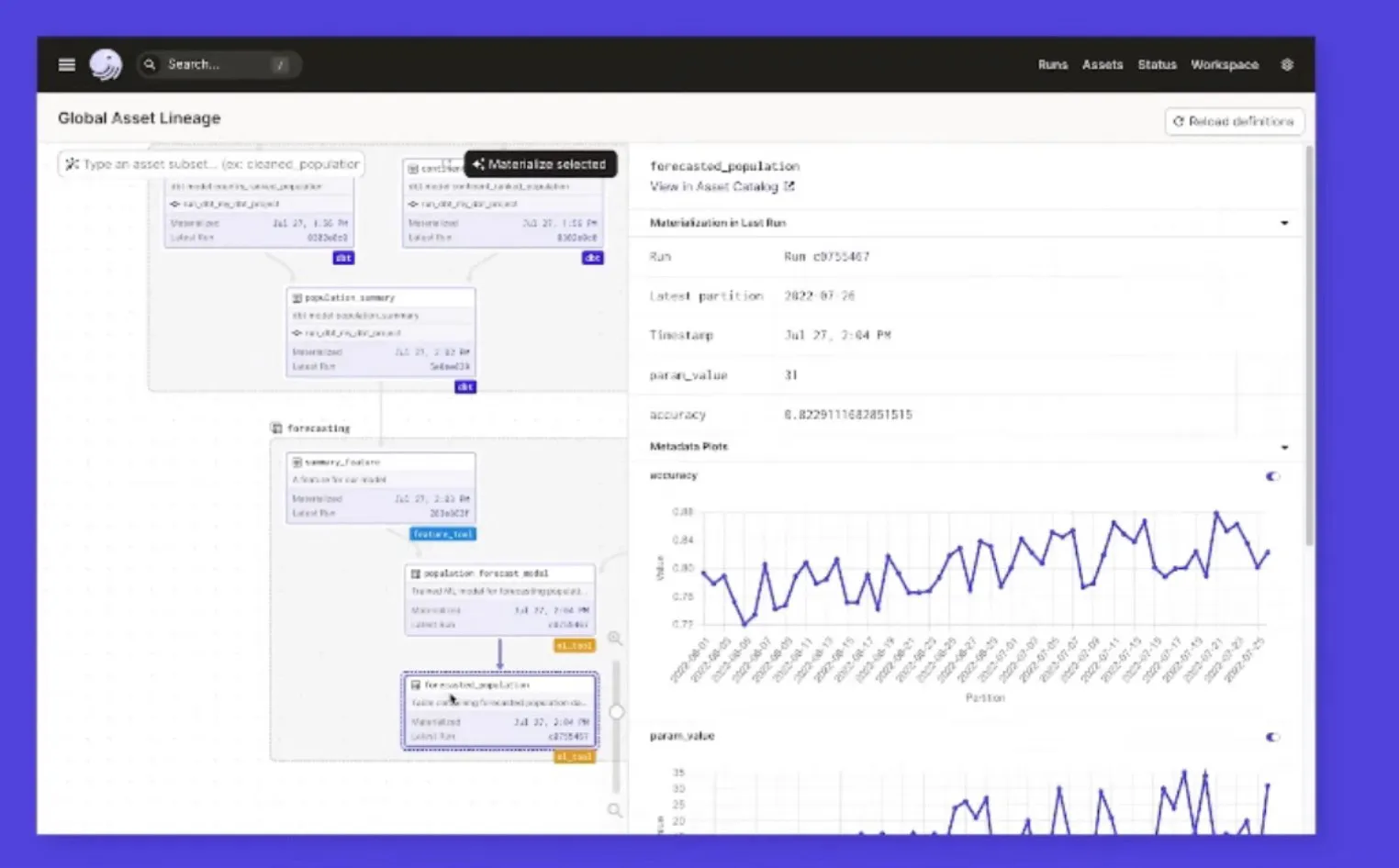Click the Global Asset Lineage heading
Viewport: 1399px width, 868px height.
(140, 118)
